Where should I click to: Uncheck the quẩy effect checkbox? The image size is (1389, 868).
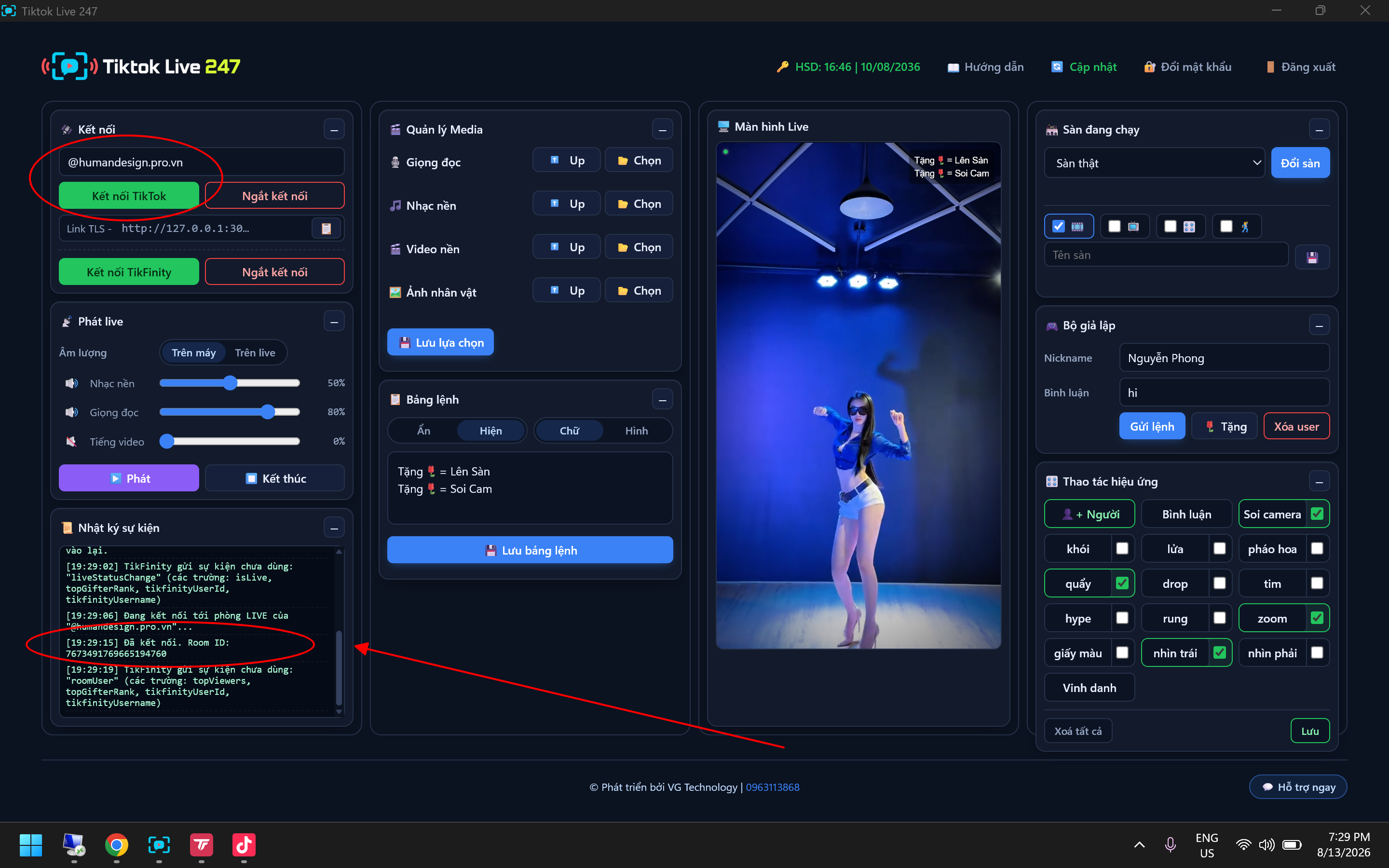[1122, 583]
